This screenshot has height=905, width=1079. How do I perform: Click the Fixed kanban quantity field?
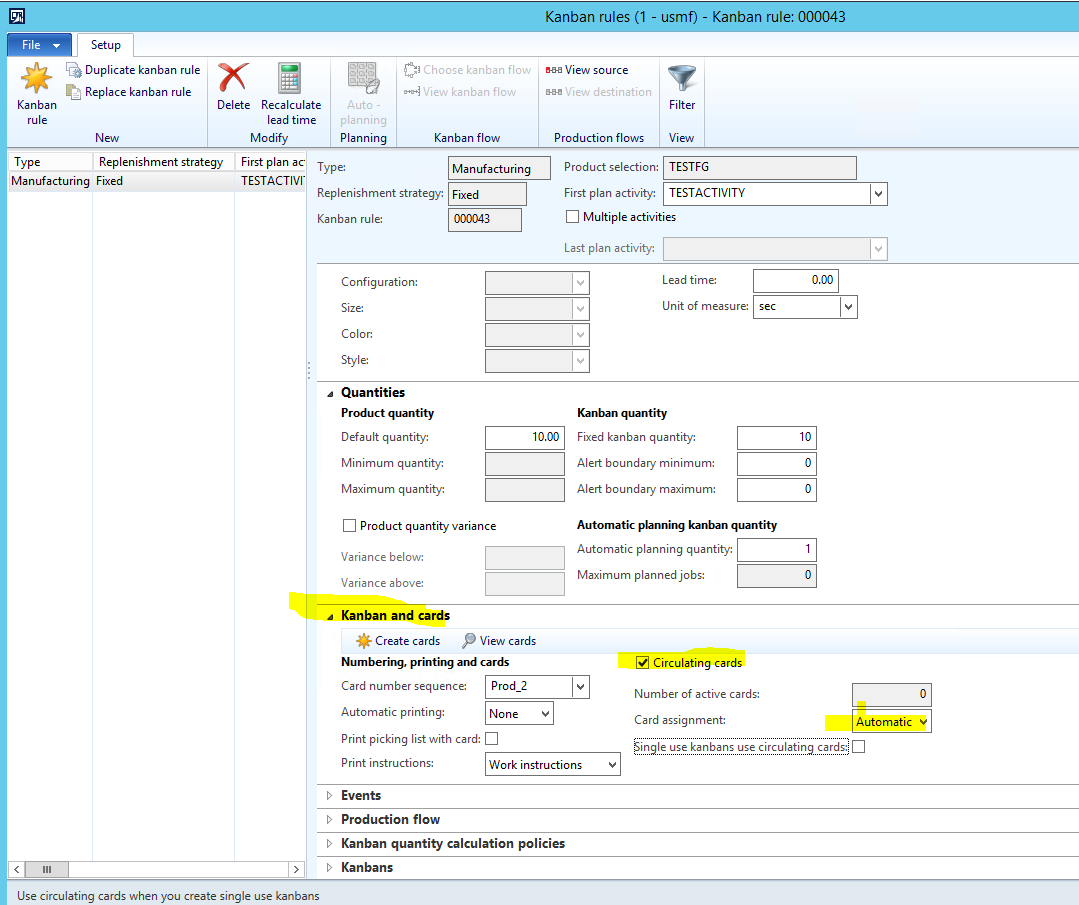coord(776,437)
